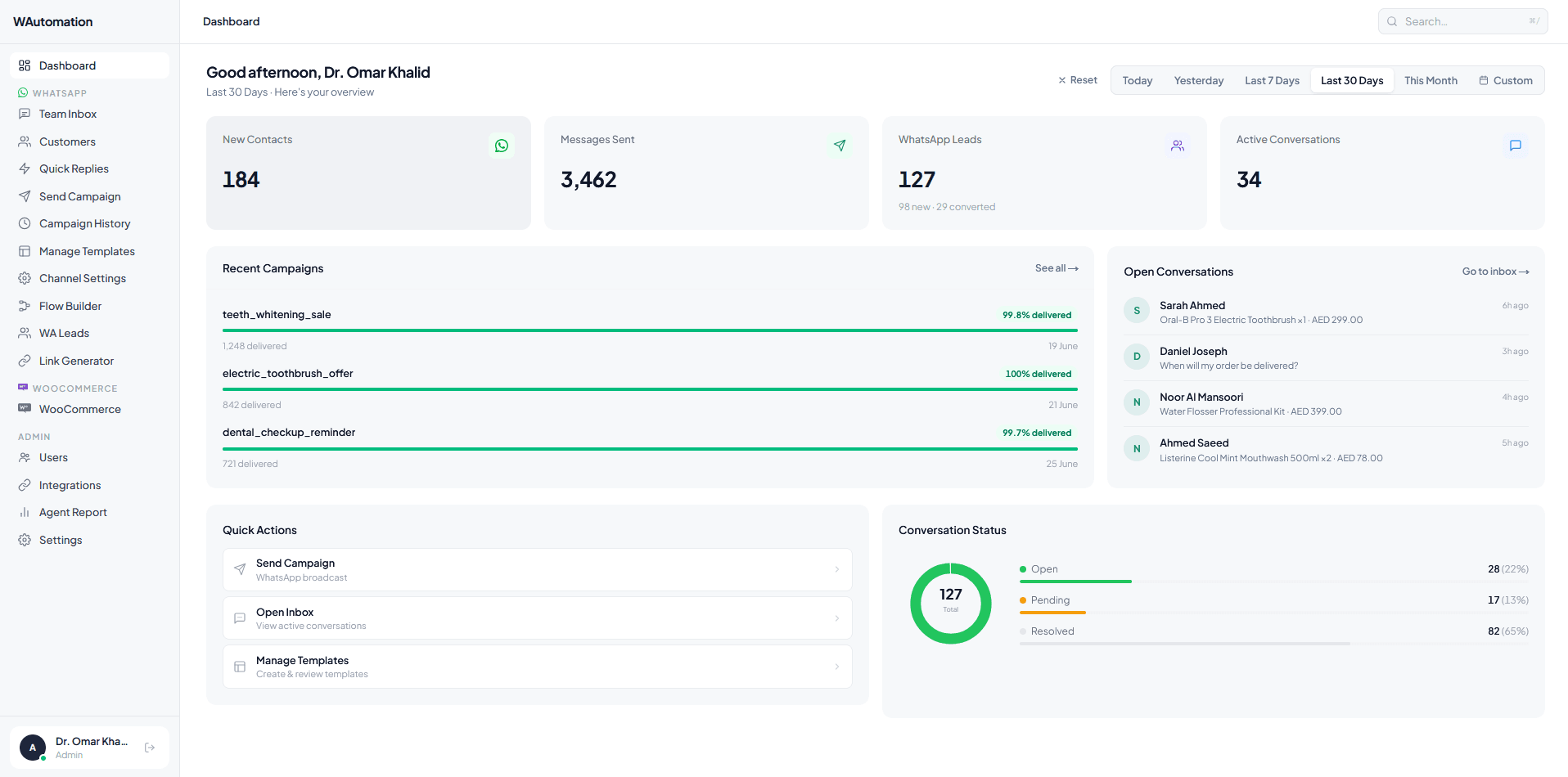Open the Go to inbox link
This screenshot has width=1568, height=777.
pyautogui.click(x=1496, y=272)
